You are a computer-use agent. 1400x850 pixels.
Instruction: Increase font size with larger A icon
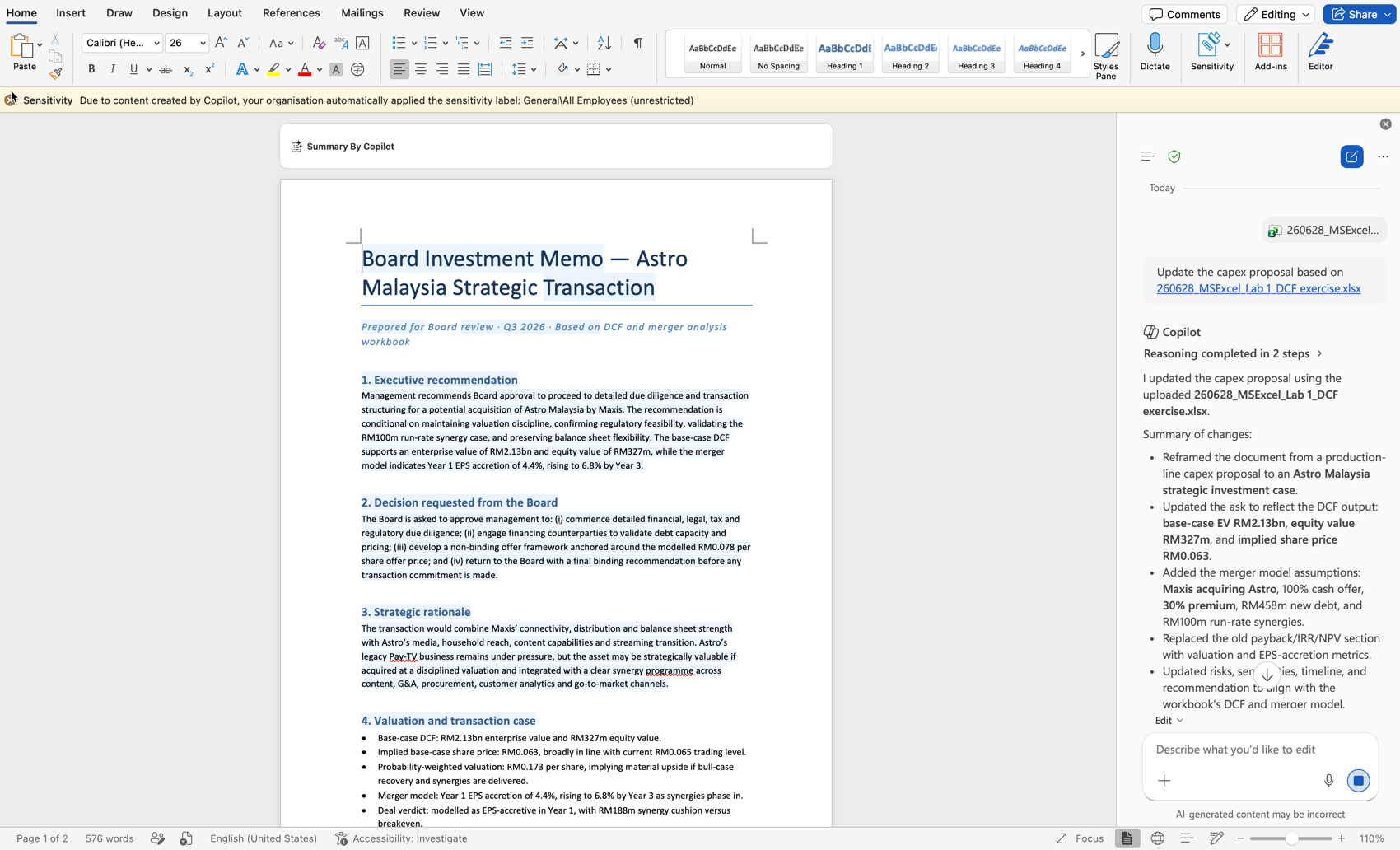[221, 43]
